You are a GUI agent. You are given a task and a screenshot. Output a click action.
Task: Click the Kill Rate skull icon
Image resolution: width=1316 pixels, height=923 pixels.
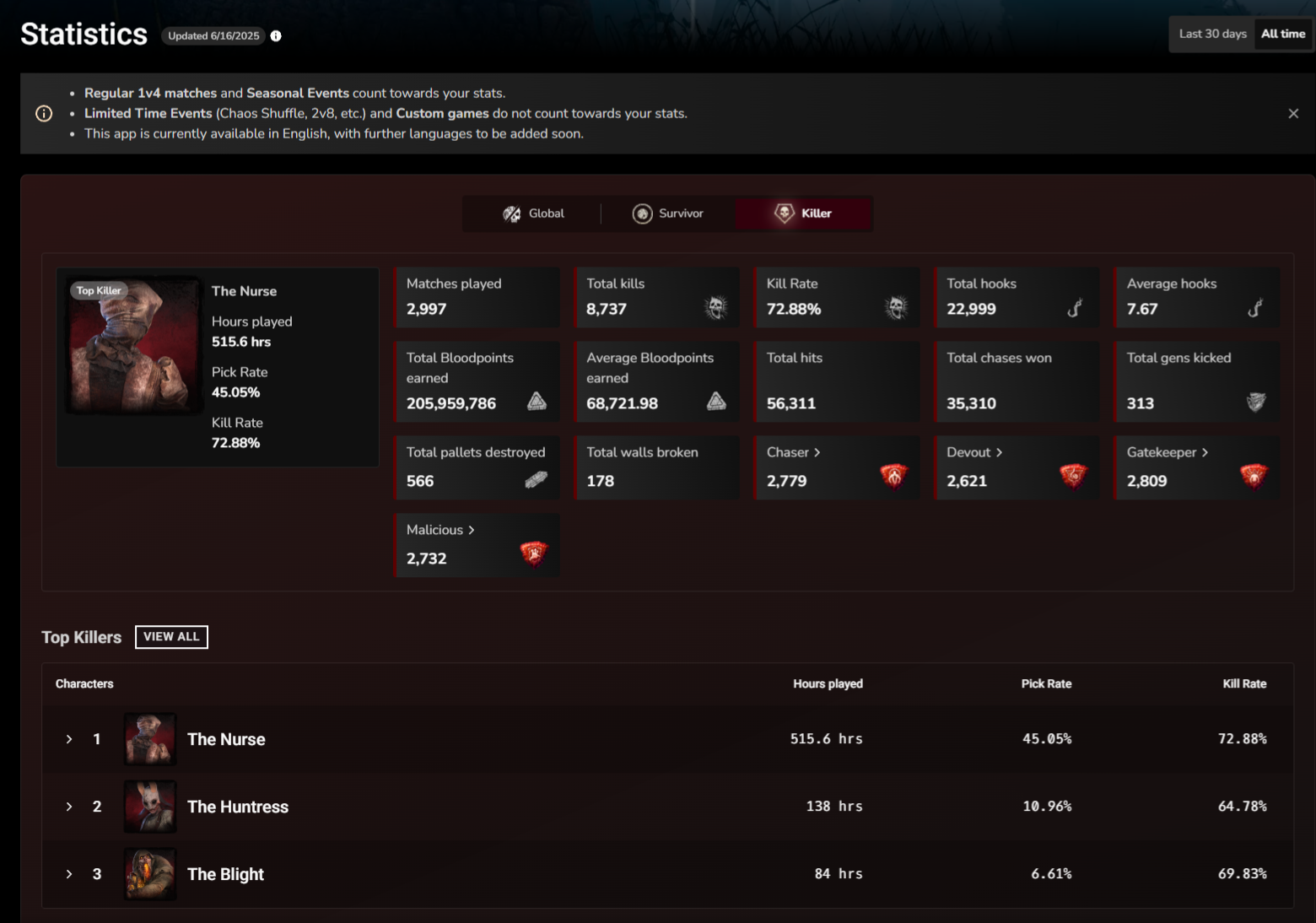click(896, 307)
